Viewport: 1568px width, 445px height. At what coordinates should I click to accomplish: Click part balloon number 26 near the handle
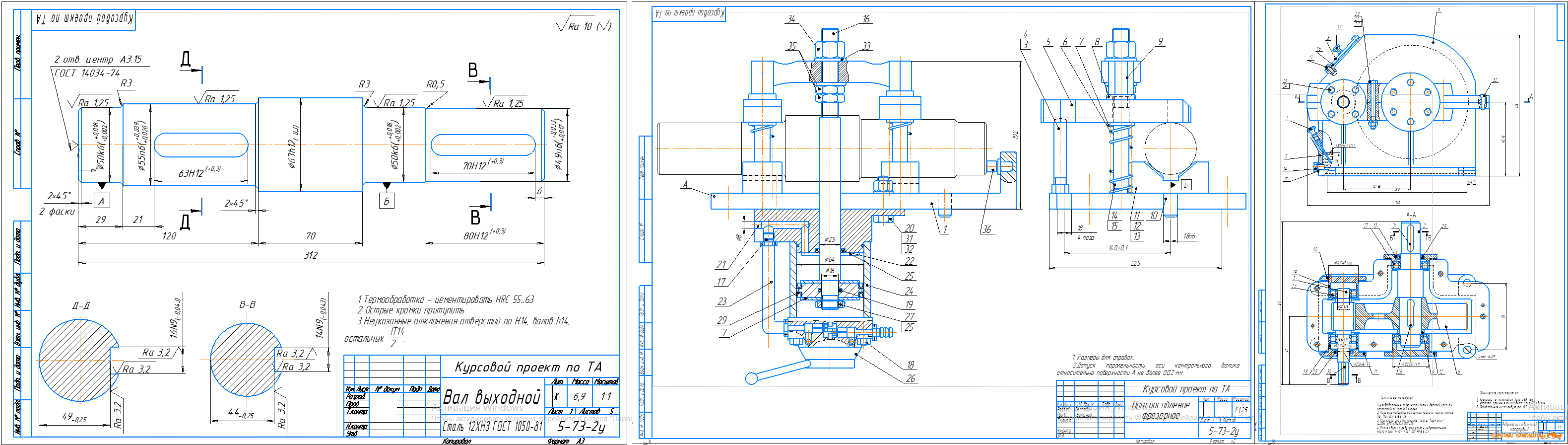(x=910, y=378)
